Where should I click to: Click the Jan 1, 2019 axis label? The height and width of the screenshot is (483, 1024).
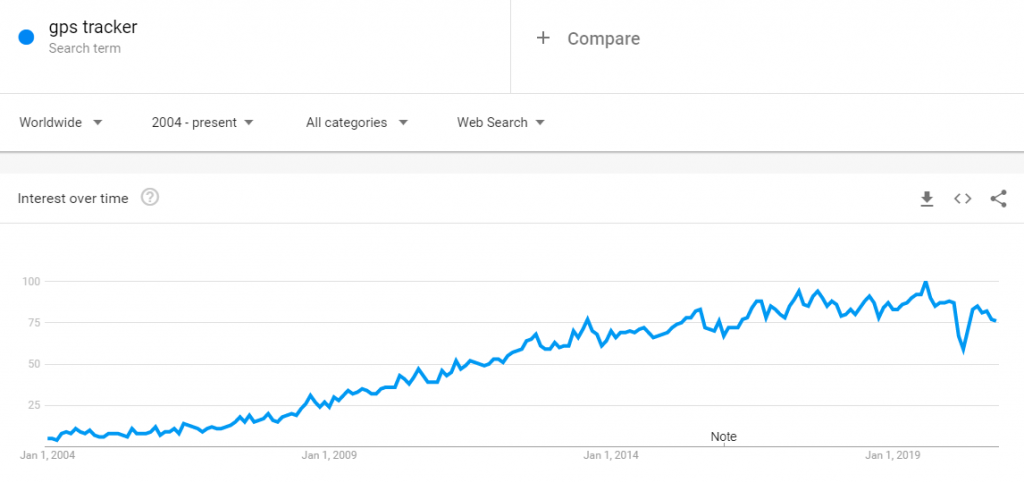coord(894,456)
